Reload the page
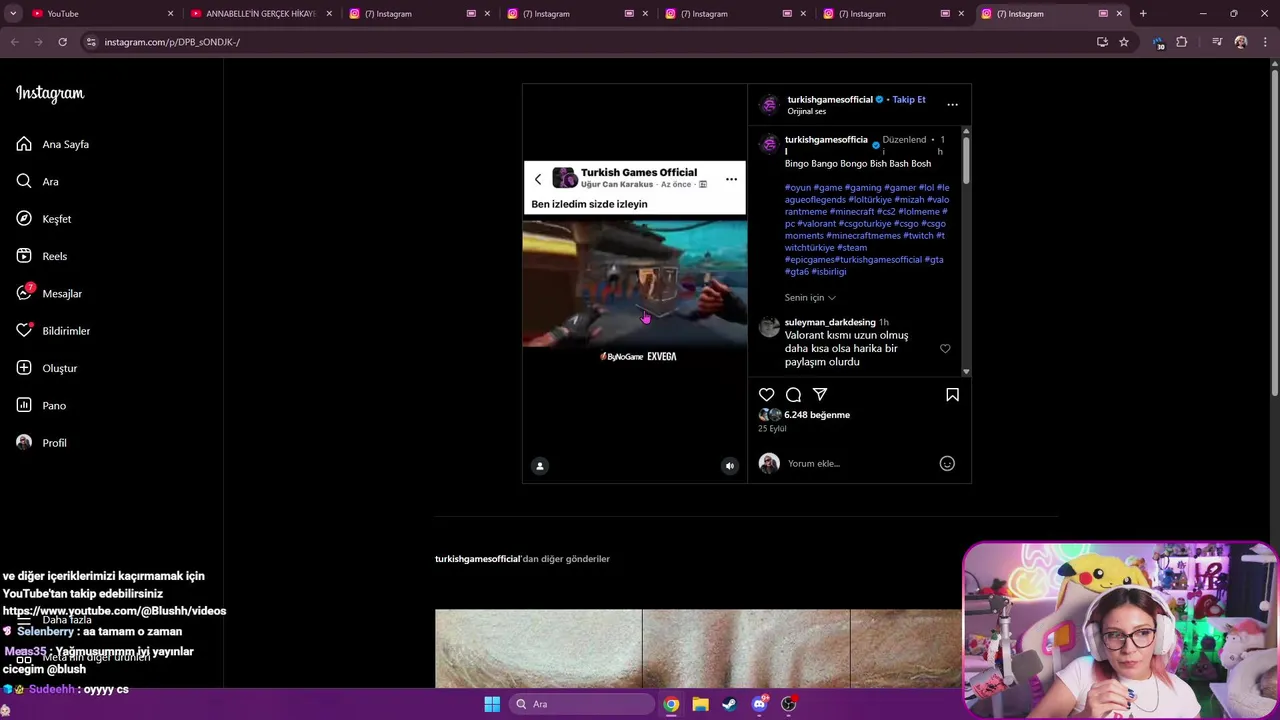Viewport: 1280px width, 720px height. (62, 42)
